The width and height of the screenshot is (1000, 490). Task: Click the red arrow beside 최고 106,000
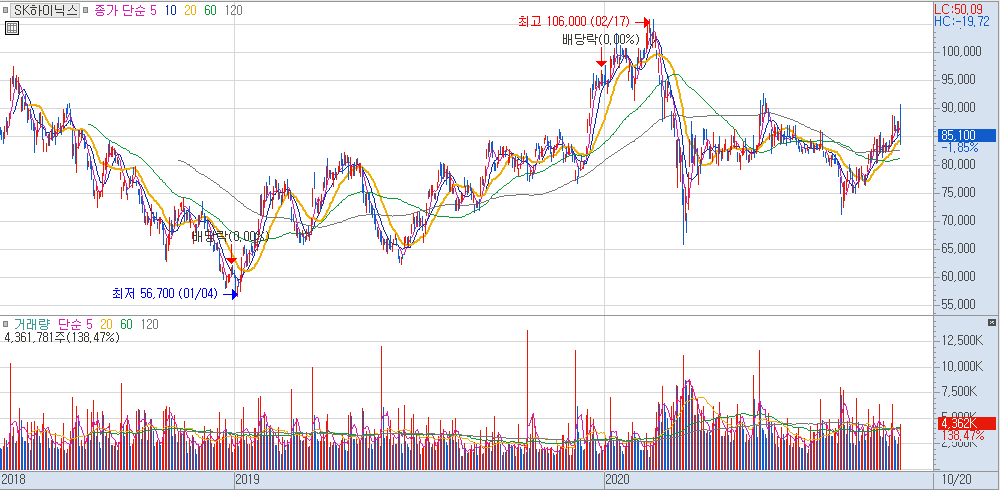pos(642,23)
